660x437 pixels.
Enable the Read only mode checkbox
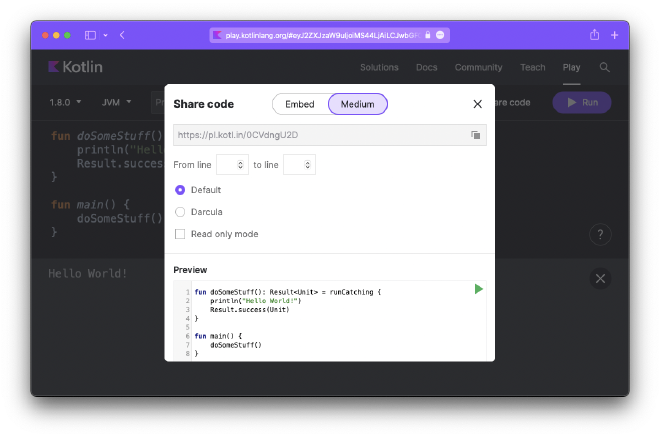click(x=180, y=234)
